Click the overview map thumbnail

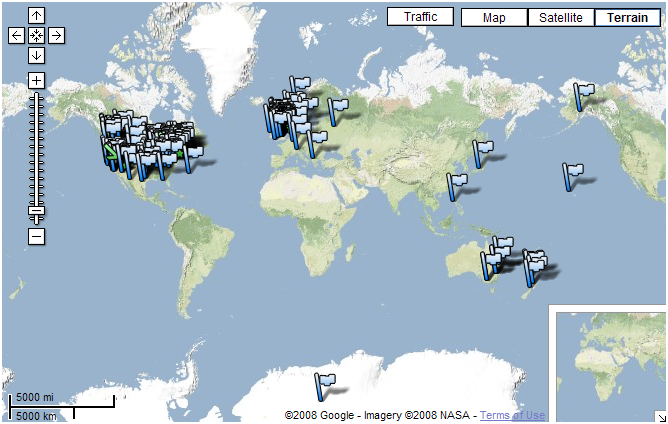[610, 366]
